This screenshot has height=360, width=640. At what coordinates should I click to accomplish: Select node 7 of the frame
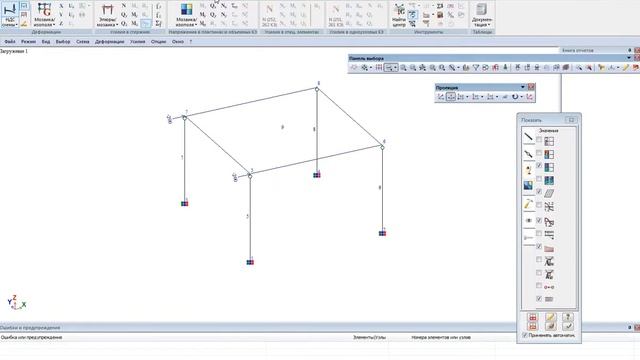tap(184, 118)
